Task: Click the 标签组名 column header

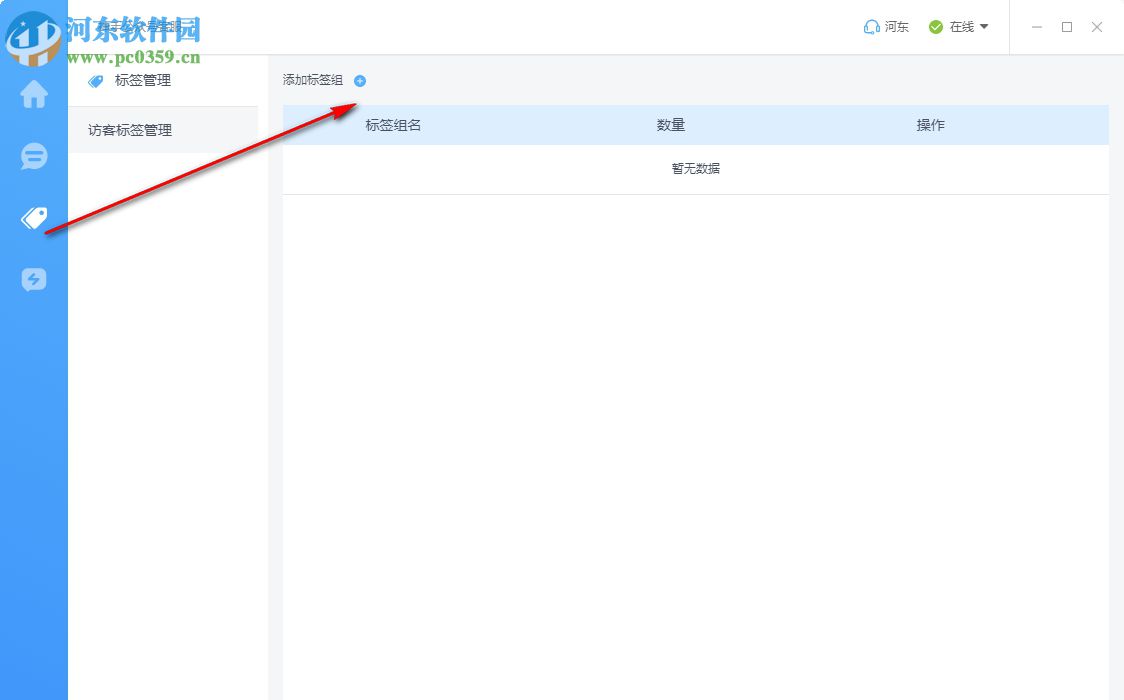Action: [x=393, y=125]
